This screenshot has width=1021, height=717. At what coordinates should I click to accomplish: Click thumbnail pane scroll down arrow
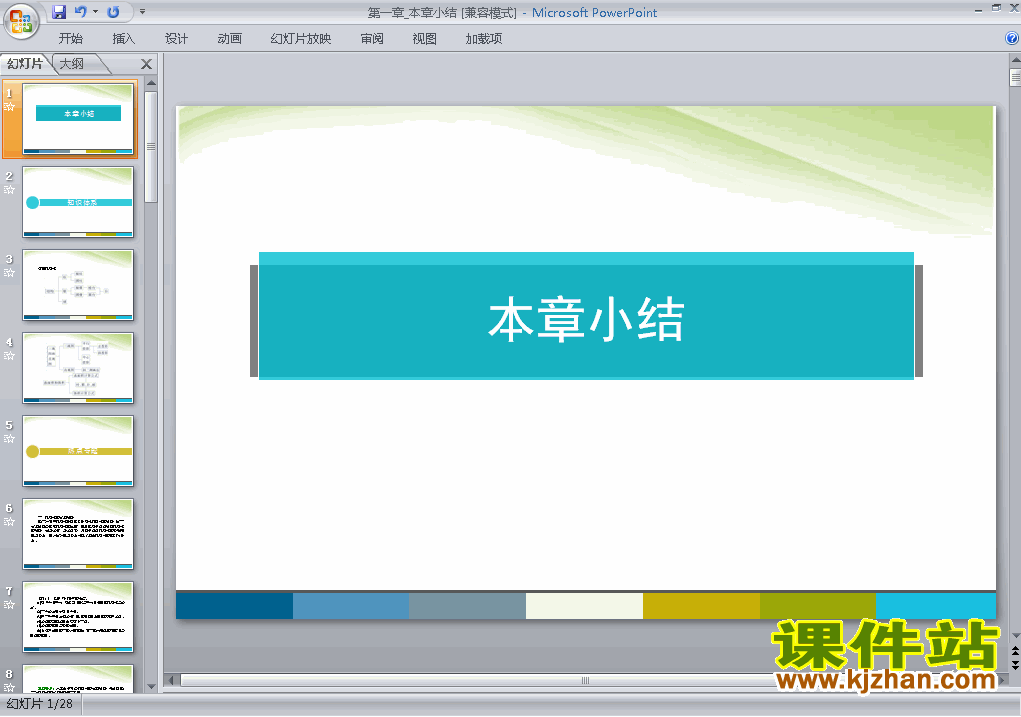151,686
